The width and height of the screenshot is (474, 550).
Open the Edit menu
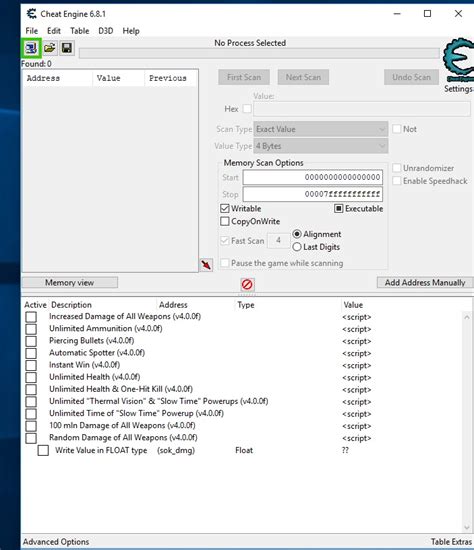[x=54, y=31]
